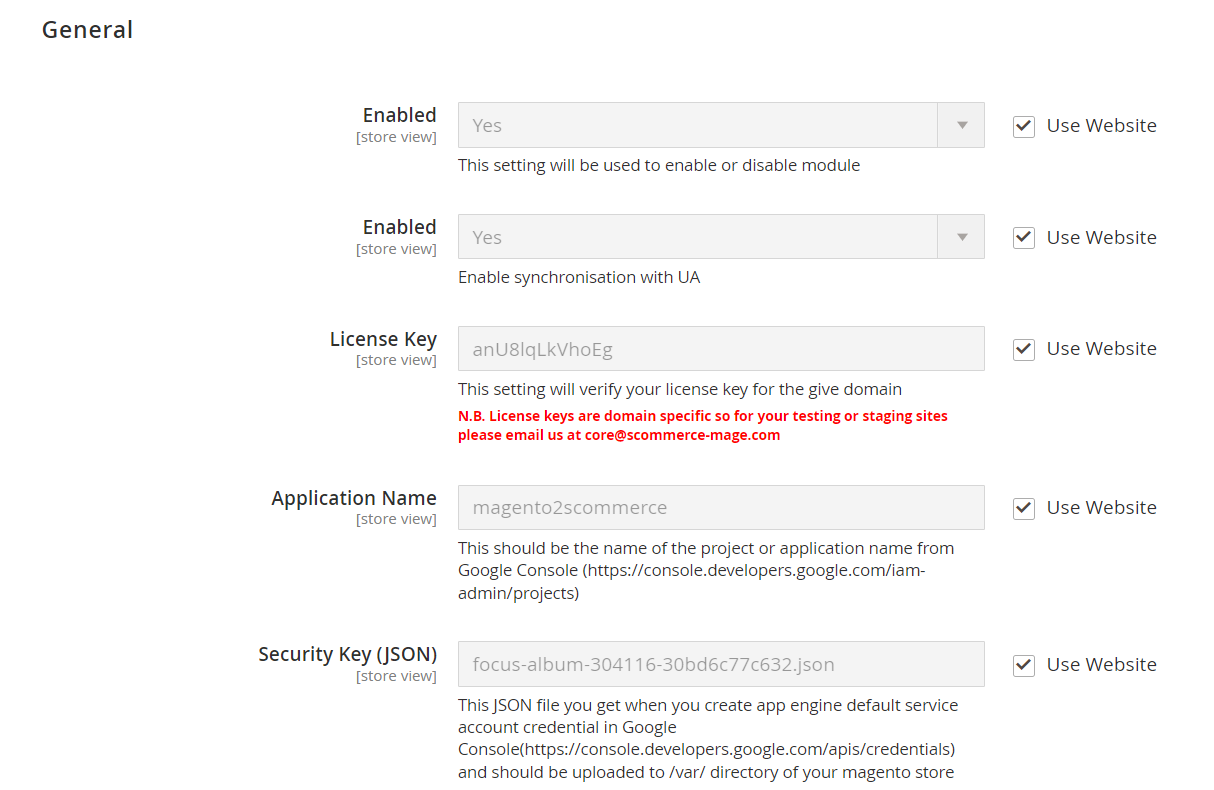Click the 'Enable synchronisation with UA' hint text
Viewport: 1214px width, 790px height.
point(579,278)
